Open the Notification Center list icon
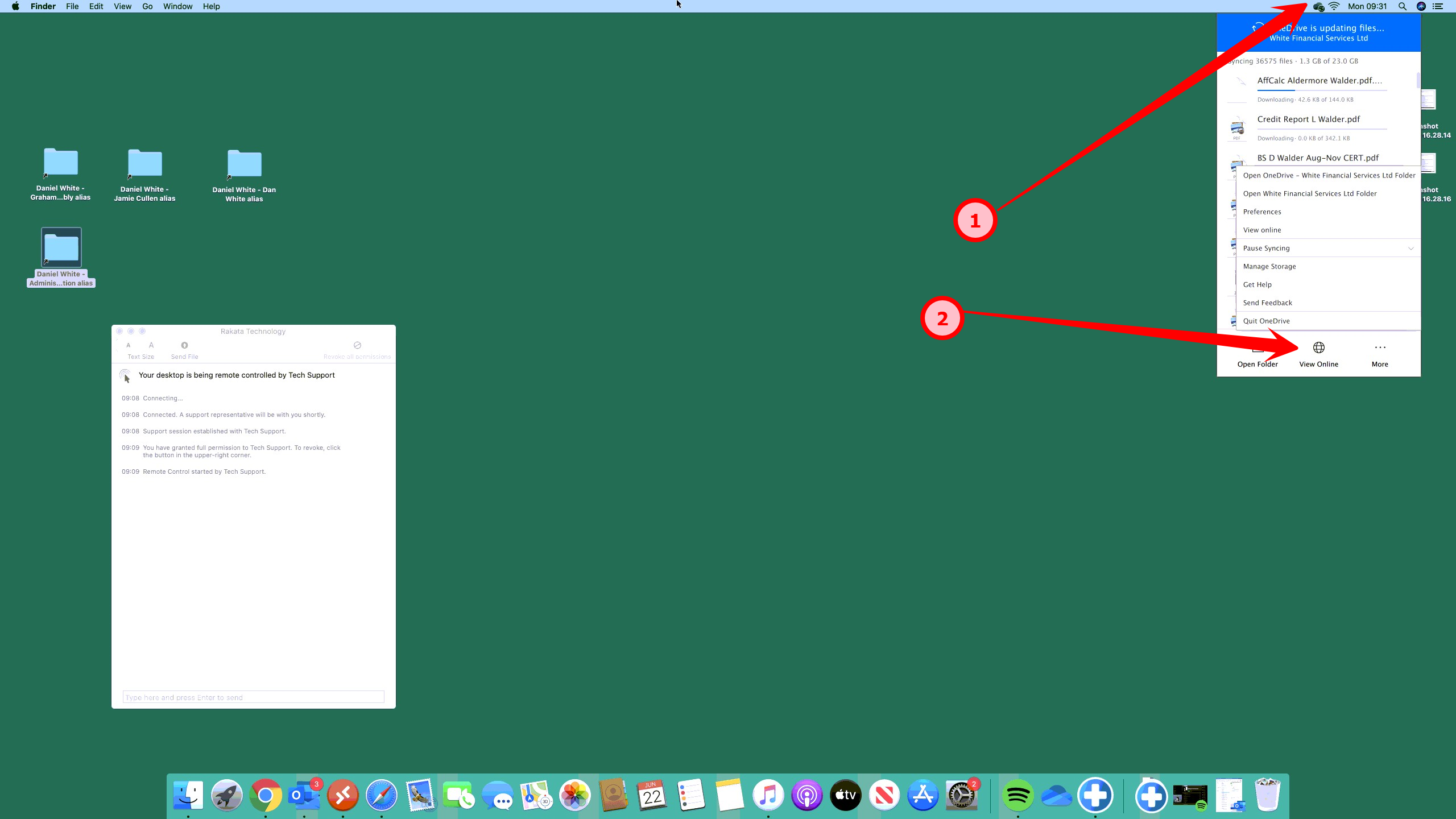Screen dimensions: 1456x819 pos(1438,7)
